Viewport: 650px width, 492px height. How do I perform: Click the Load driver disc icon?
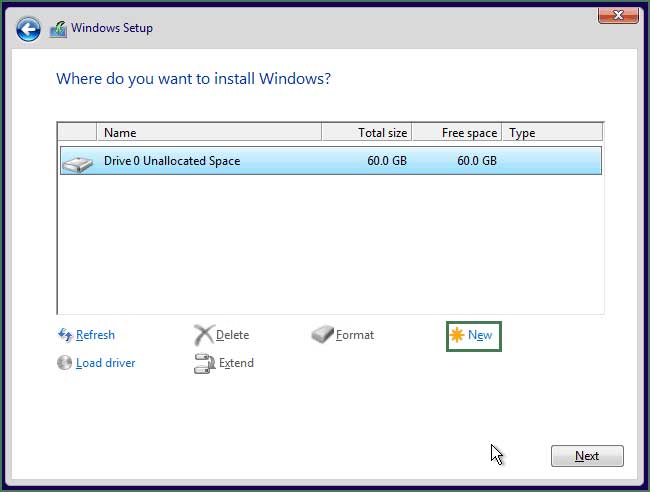coord(65,363)
